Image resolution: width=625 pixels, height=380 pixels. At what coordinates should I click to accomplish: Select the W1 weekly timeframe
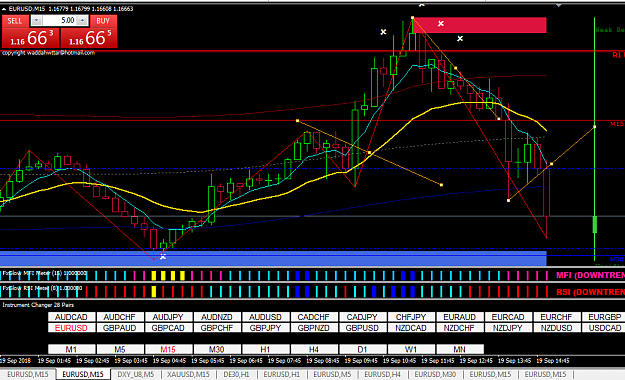411,349
